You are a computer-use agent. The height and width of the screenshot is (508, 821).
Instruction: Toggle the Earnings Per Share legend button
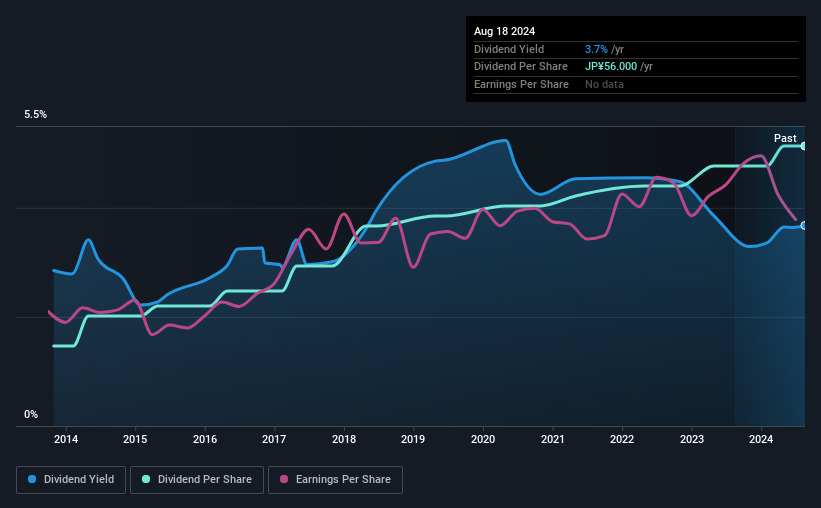click(335, 480)
